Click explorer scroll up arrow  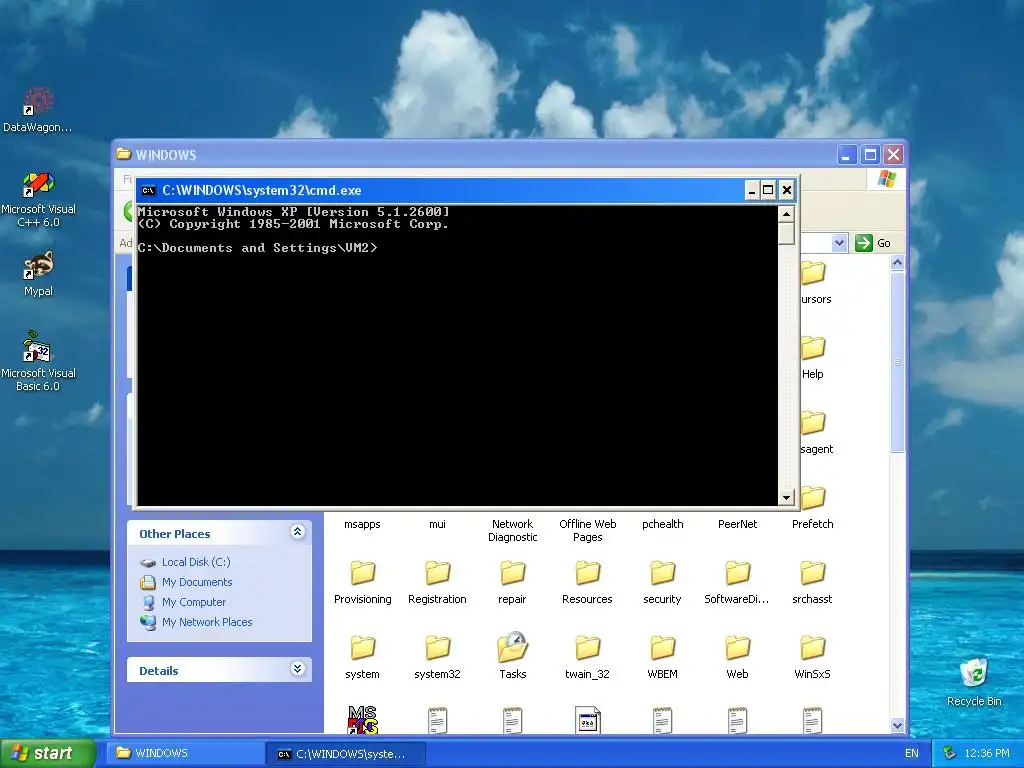pyautogui.click(x=897, y=263)
